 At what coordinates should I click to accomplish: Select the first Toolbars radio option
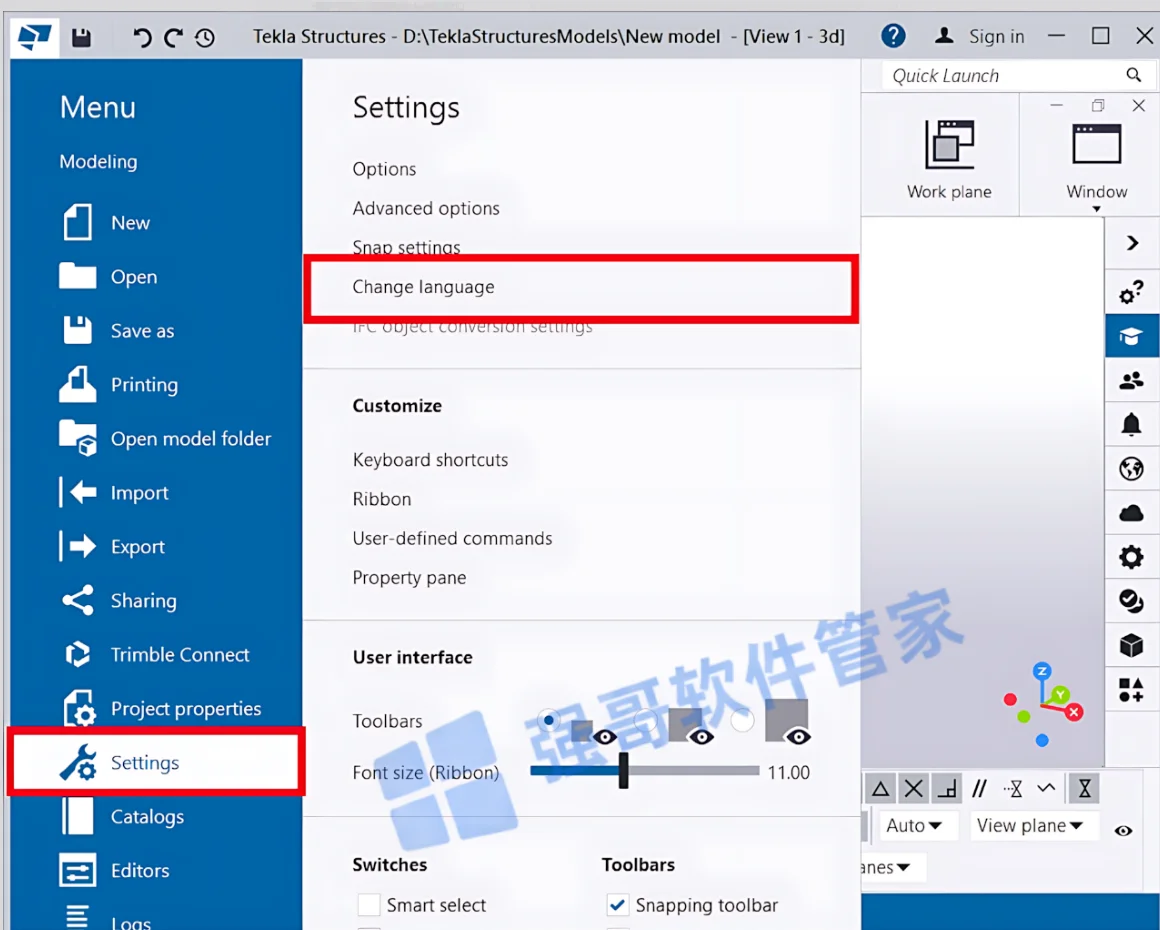[548, 720]
